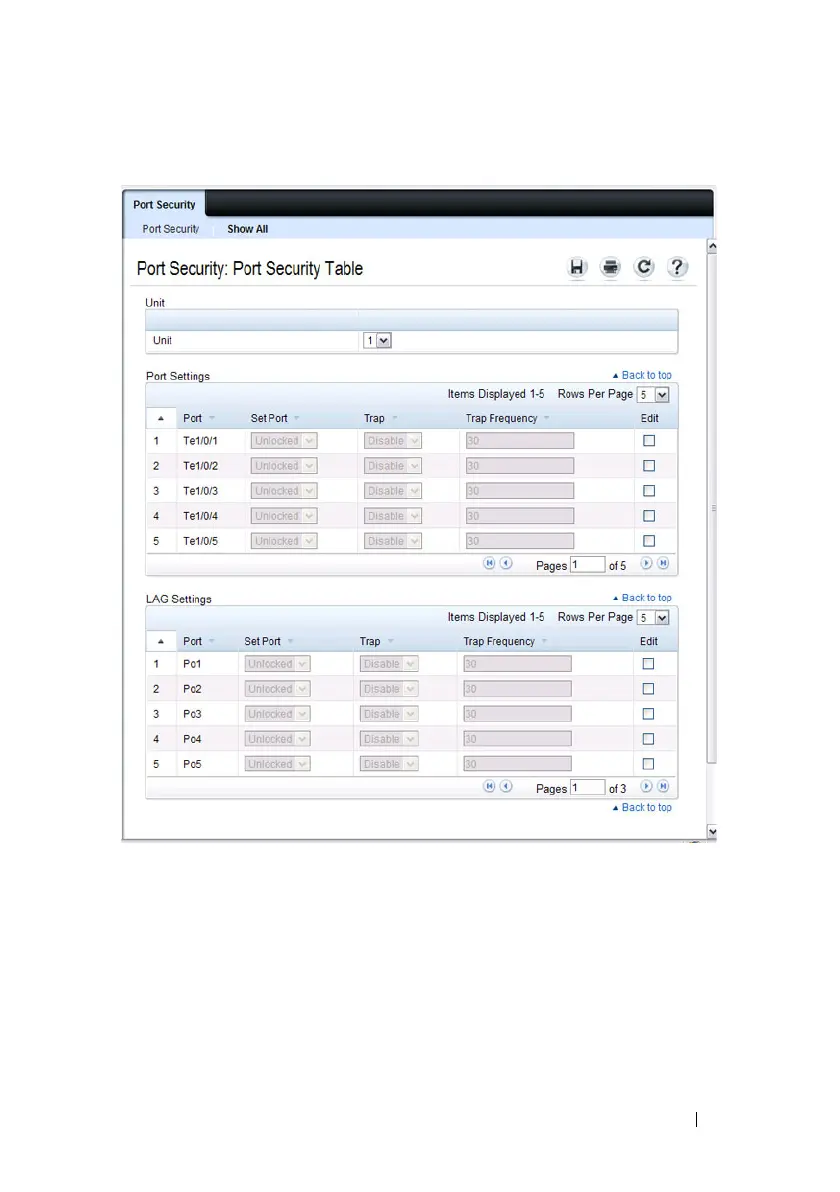Click the Save (floppy disk) icon
Image resolution: width=840 pixels, height=1192 pixels.
(577, 267)
